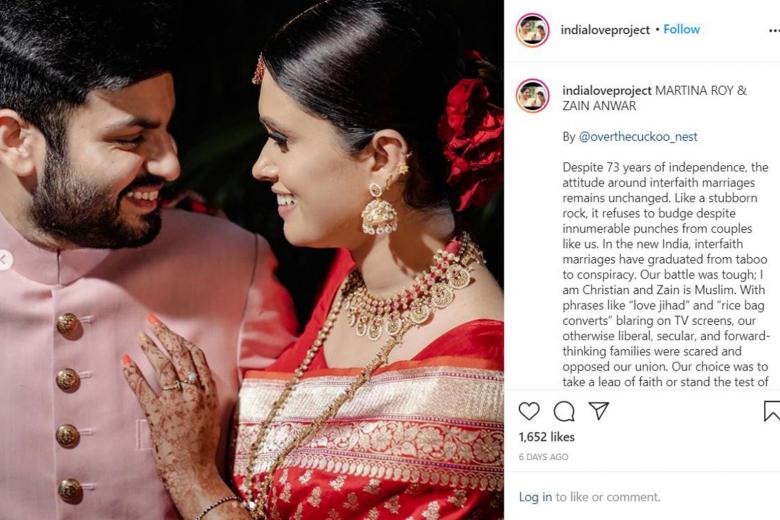The width and height of the screenshot is (780, 520).
Task: Open the @overthecuckoo_nest profile link
Action: tap(638, 136)
